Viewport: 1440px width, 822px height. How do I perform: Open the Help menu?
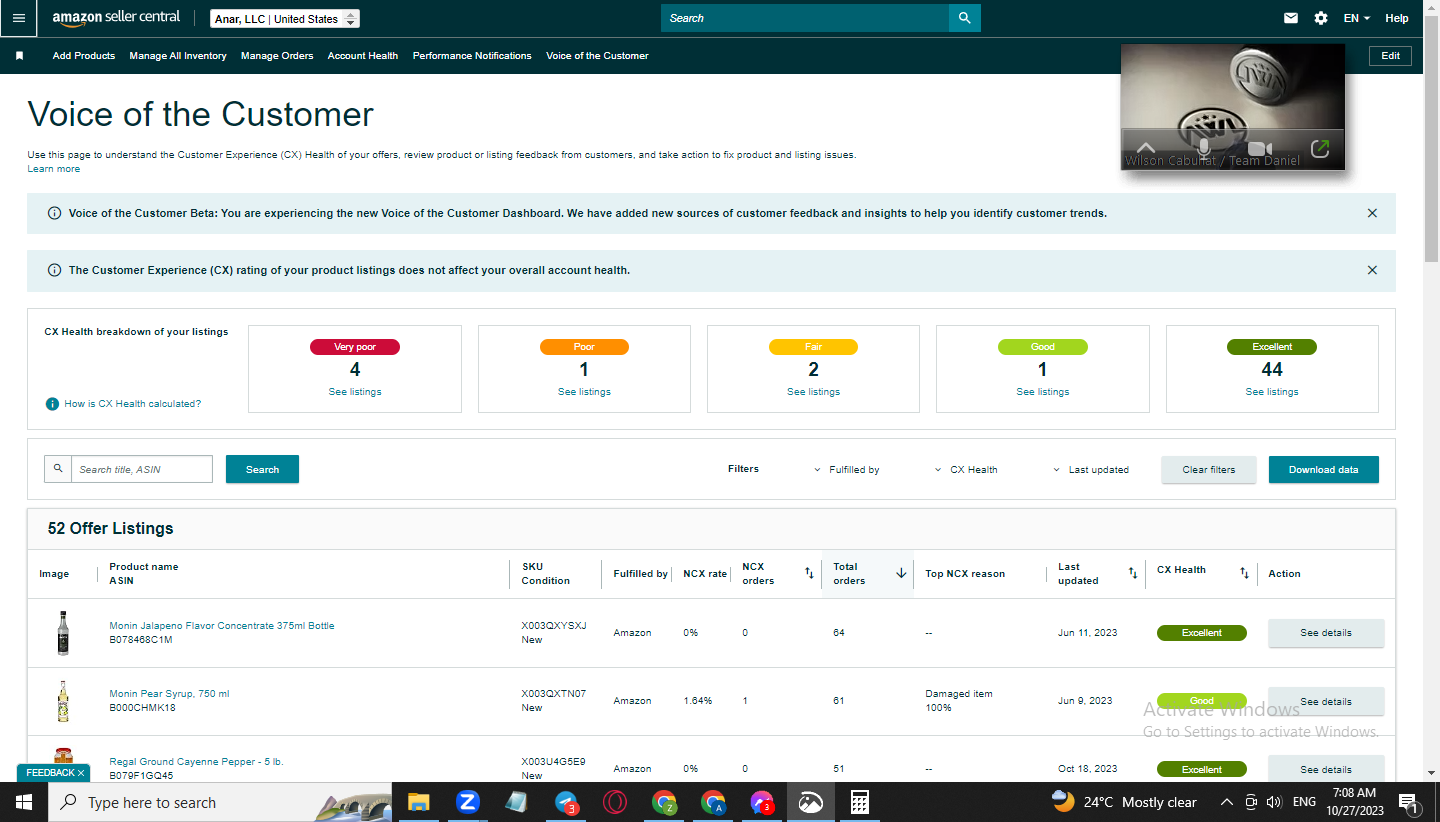tap(1397, 18)
